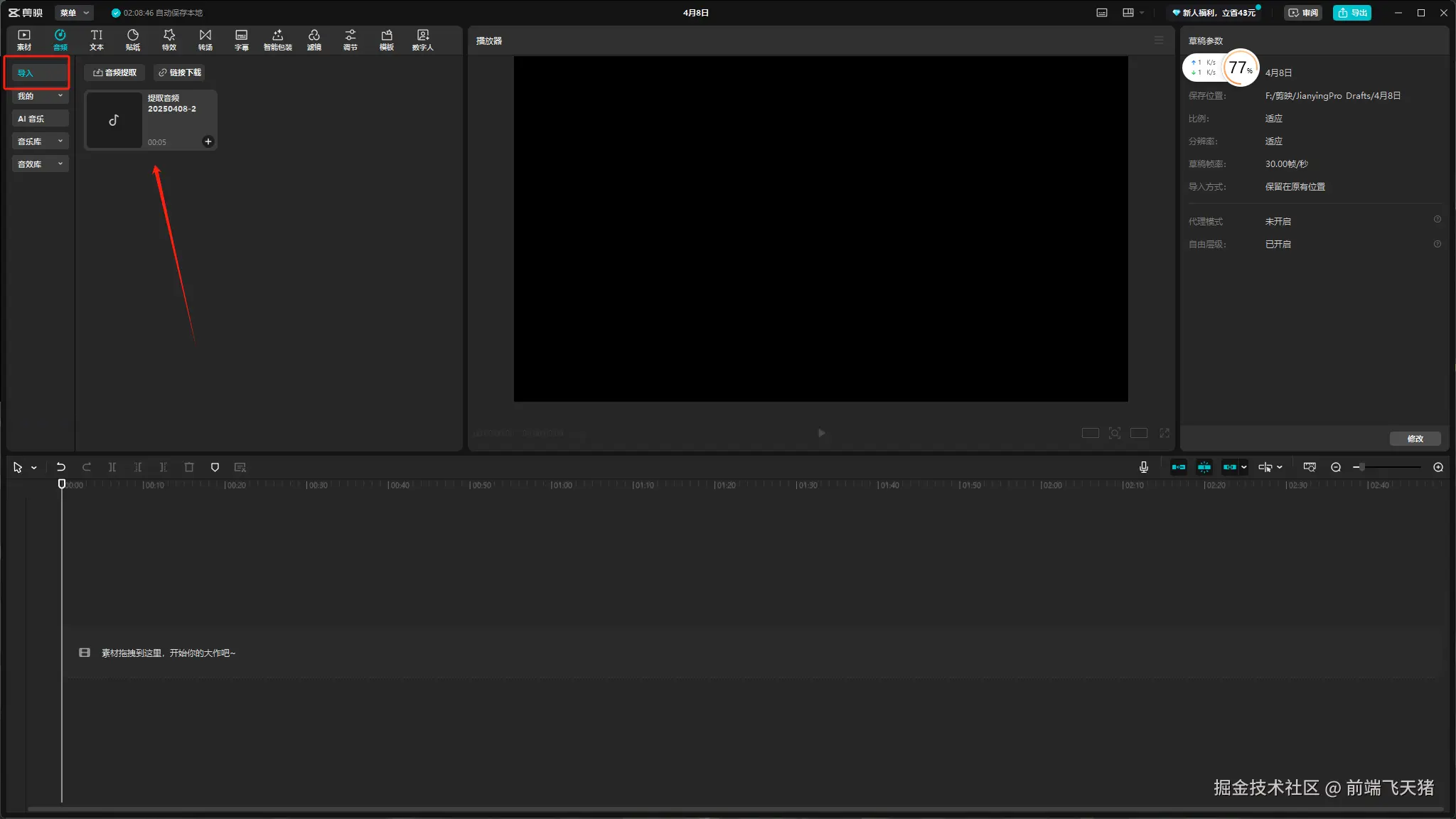
Task: Click the 导出 export button
Action: pyautogui.click(x=1351, y=13)
